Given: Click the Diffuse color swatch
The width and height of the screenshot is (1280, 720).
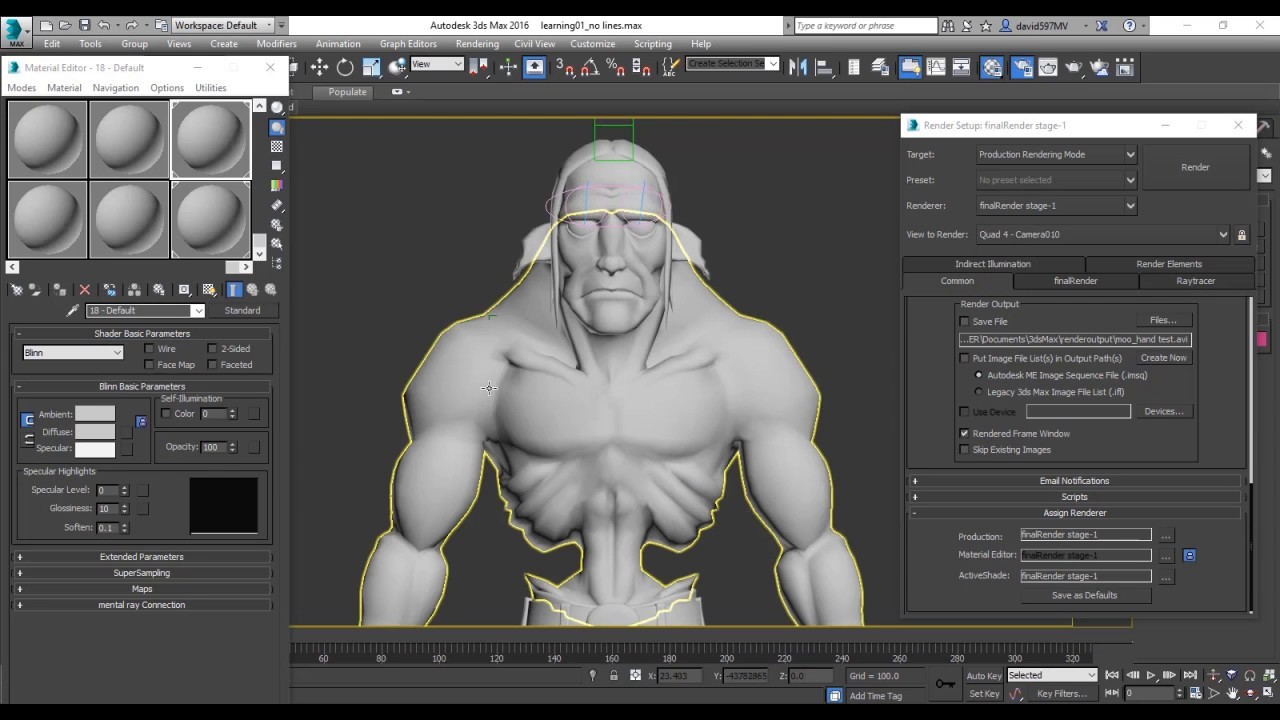Looking at the screenshot, I should pos(95,431).
